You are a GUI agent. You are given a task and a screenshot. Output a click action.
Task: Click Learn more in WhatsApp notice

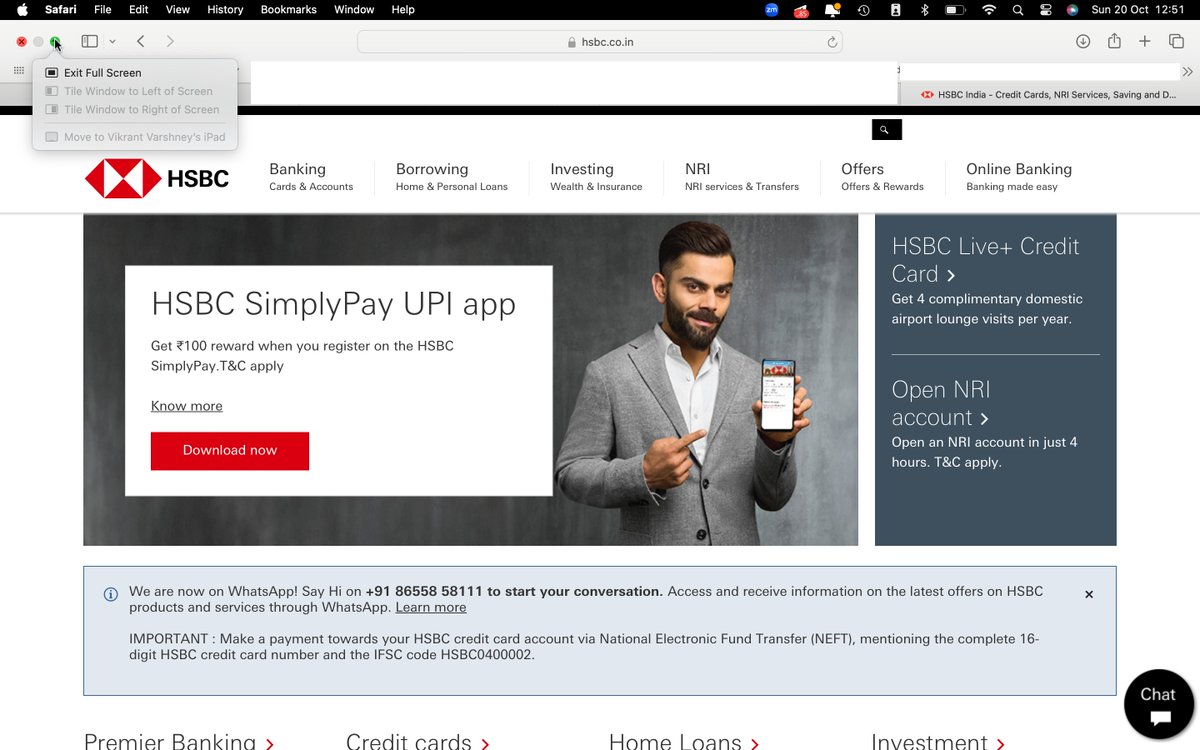click(x=431, y=607)
